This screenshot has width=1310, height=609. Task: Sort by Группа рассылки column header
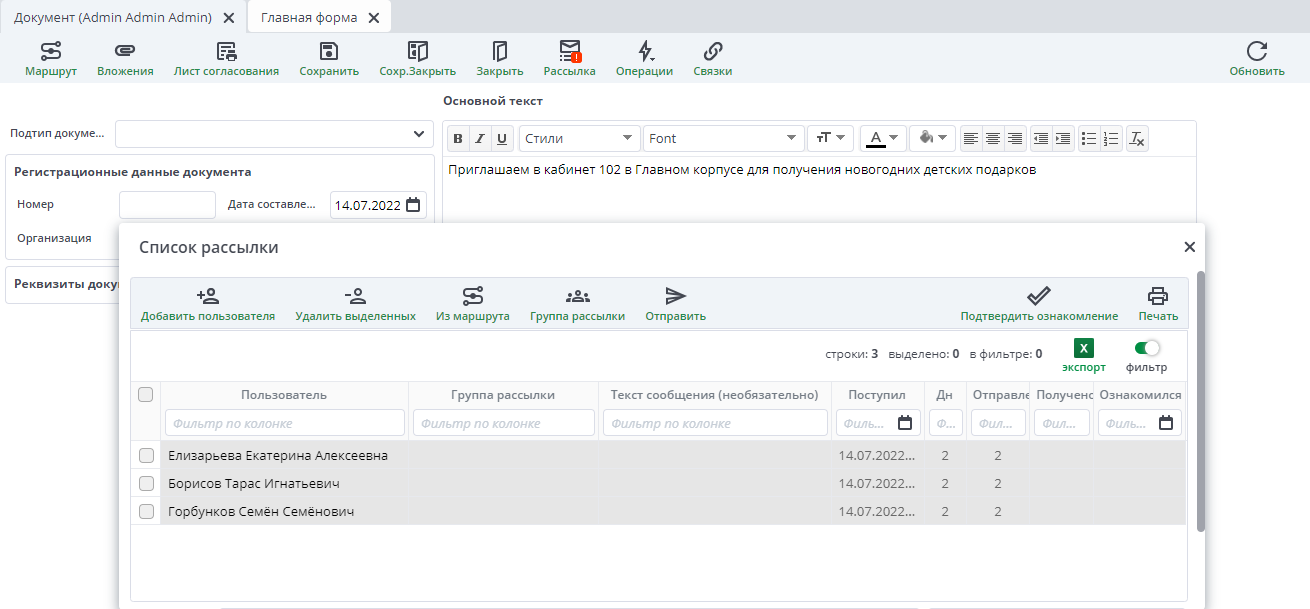(503, 395)
